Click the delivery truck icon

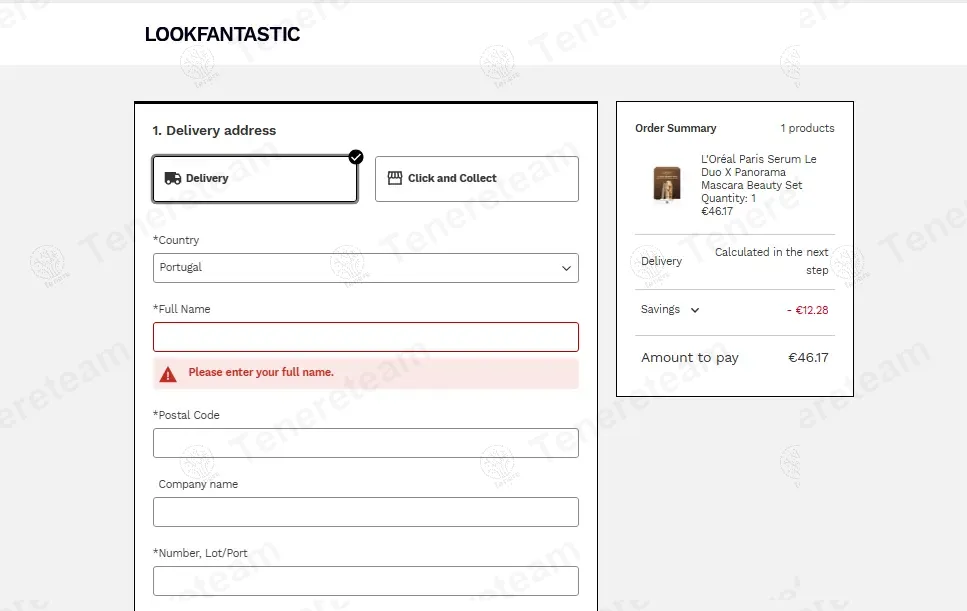point(173,178)
